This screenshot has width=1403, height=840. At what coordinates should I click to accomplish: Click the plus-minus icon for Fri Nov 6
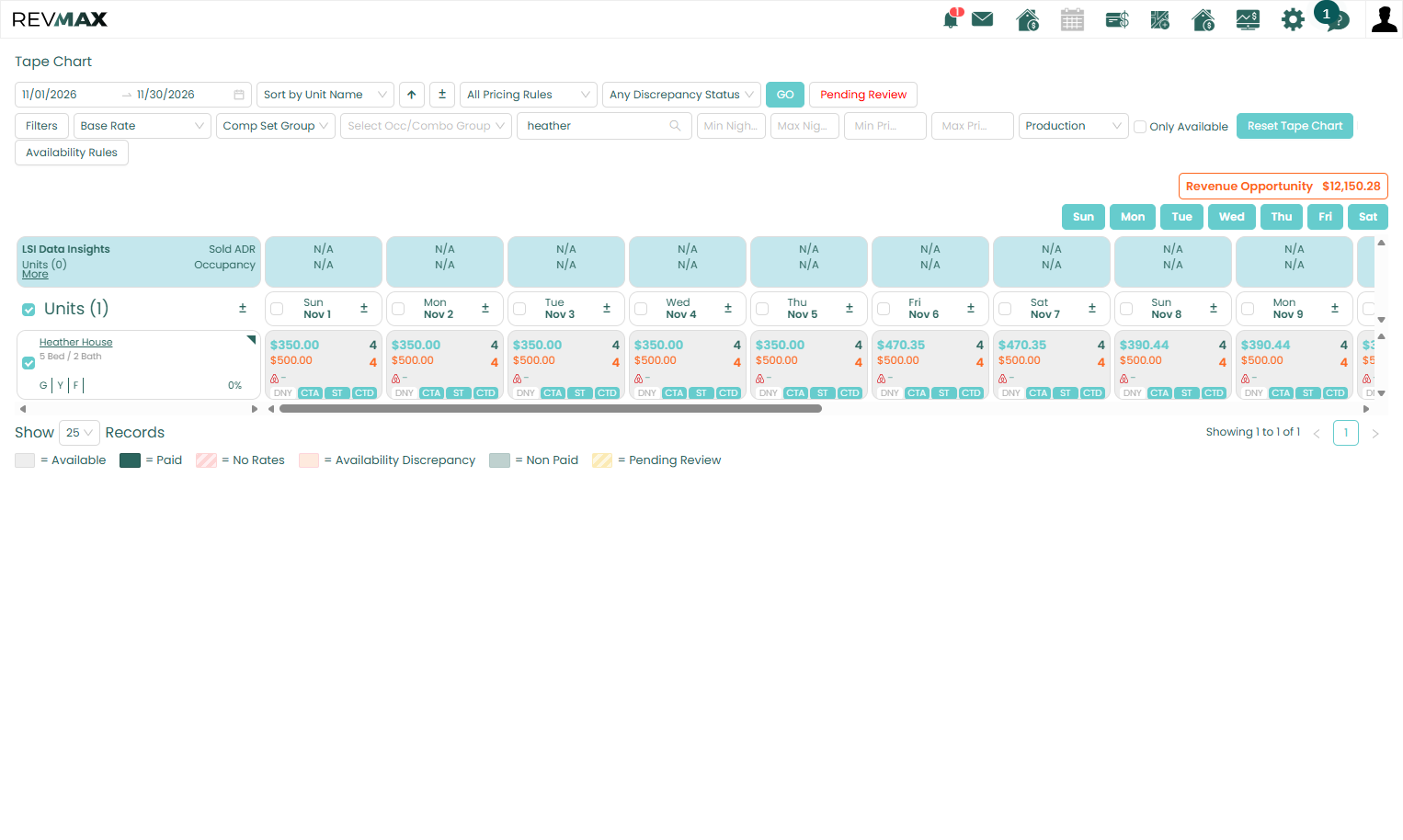tap(971, 309)
